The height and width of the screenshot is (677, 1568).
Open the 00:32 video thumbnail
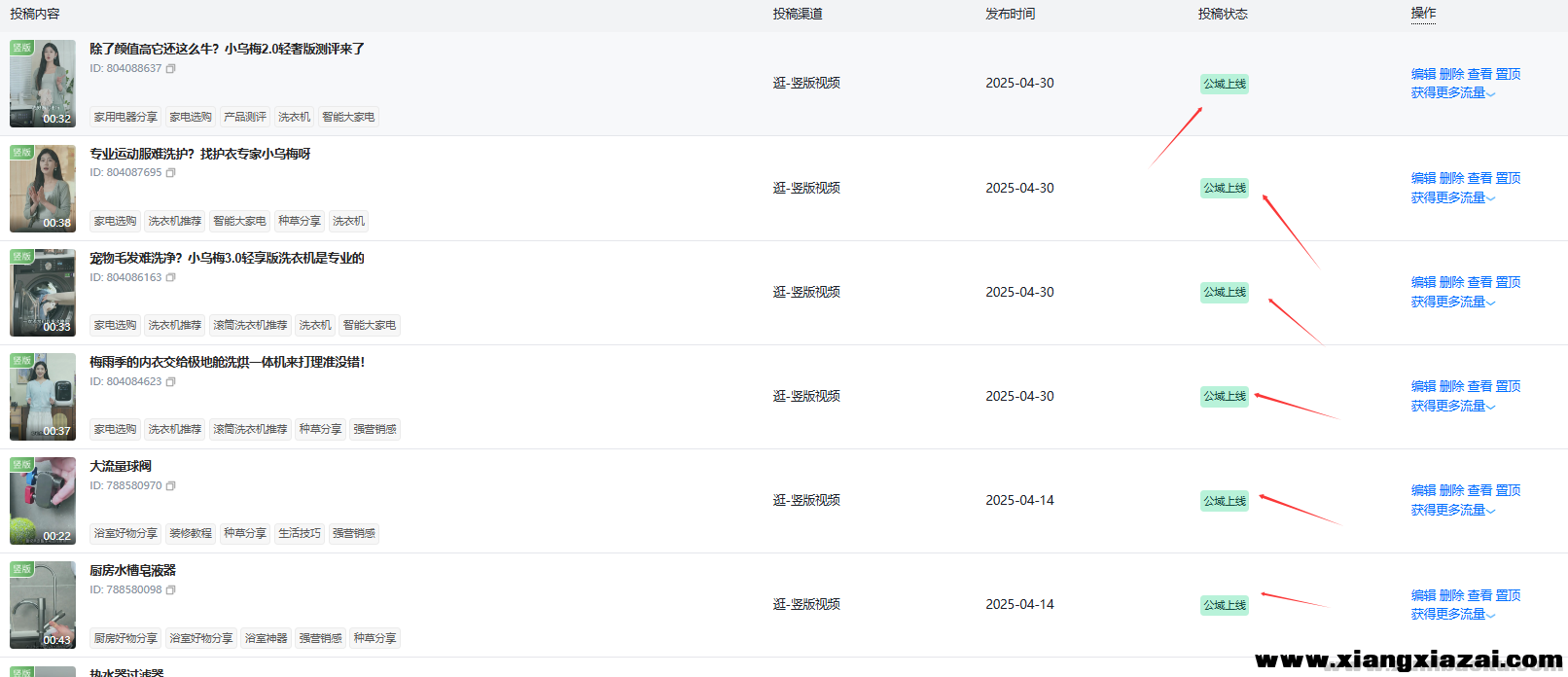pyautogui.click(x=43, y=84)
